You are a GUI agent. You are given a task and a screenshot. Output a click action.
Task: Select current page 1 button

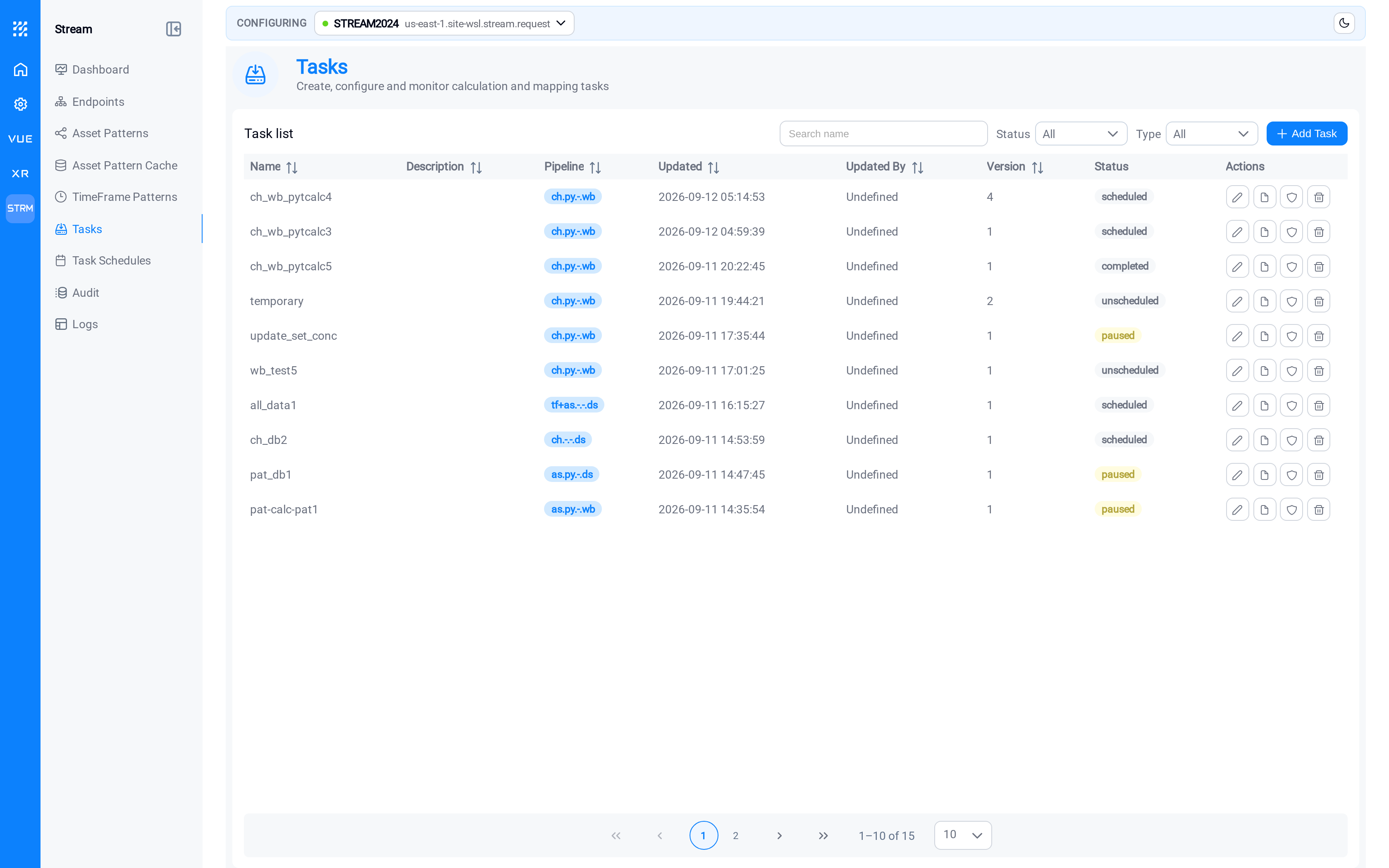(x=703, y=835)
